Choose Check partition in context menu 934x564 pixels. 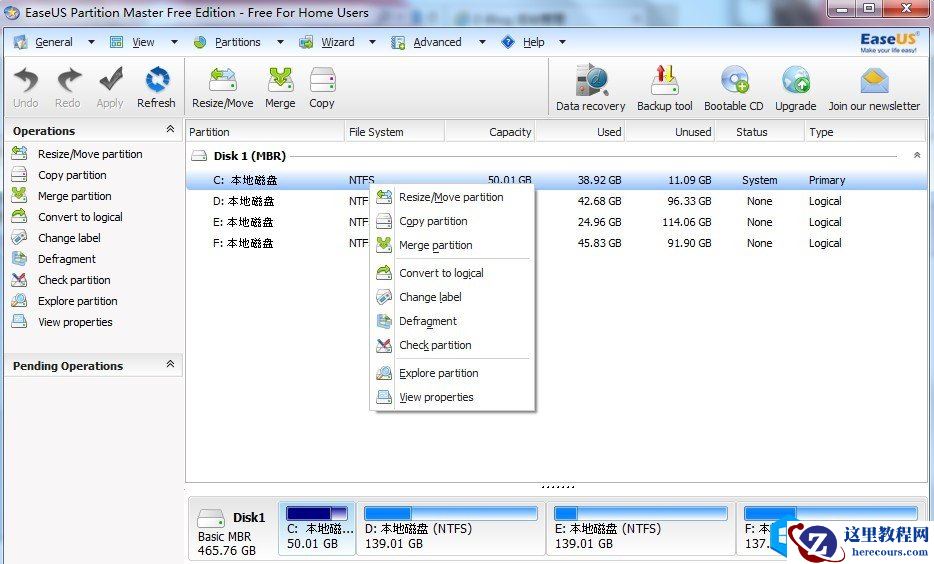[x=452, y=345]
